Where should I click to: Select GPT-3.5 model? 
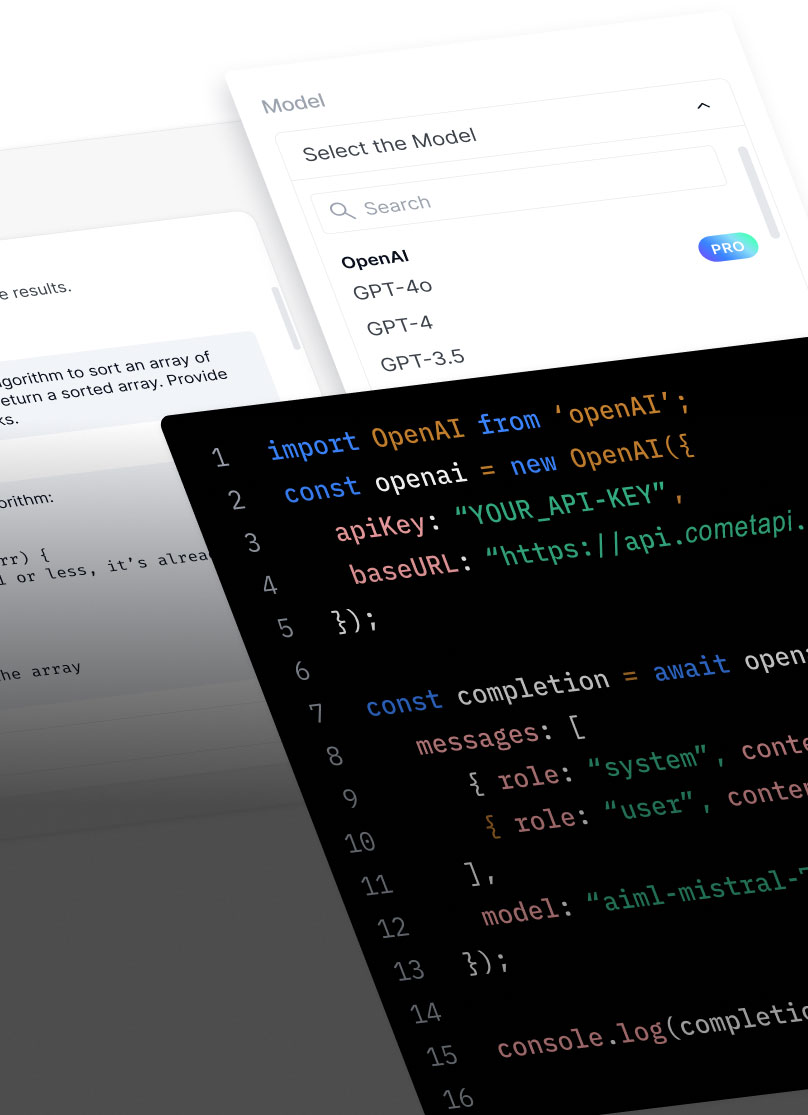[422, 360]
